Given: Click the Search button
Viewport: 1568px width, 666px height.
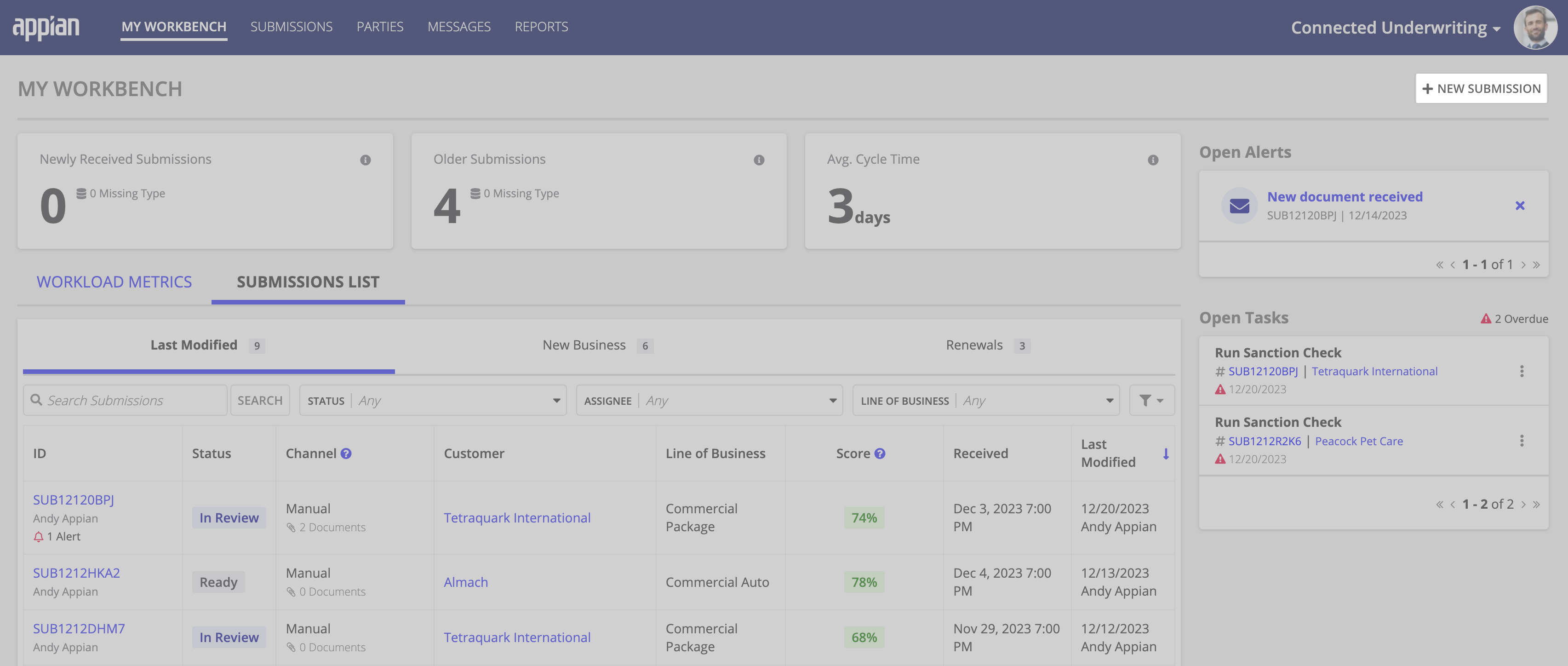Looking at the screenshot, I should [260, 401].
